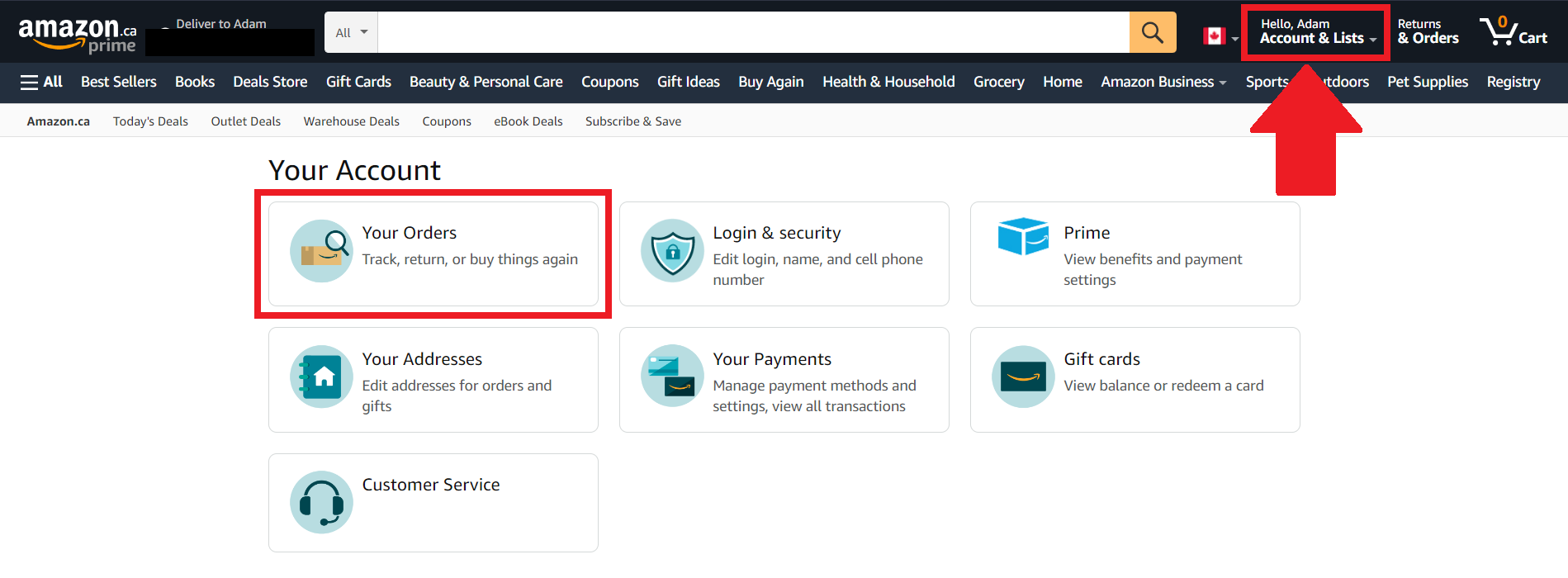Select Gift Cards in the nav bar
The width and height of the screenshot is (1568, 578).
[x=358, y=82]
